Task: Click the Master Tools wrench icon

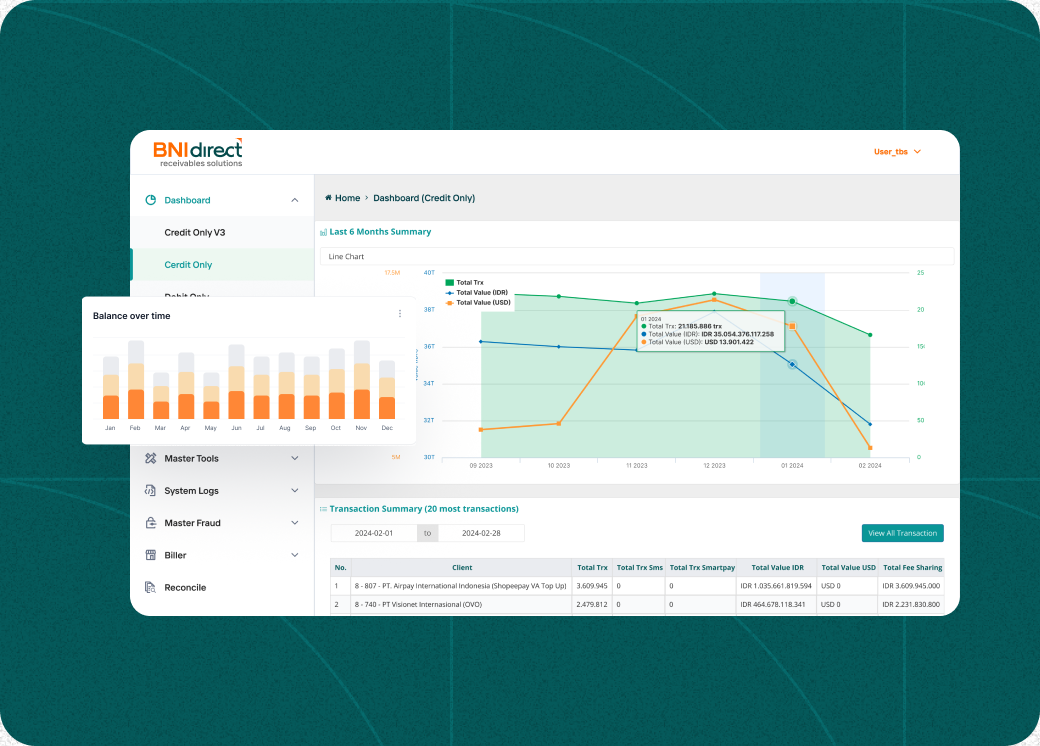Action: tap(151, 458)
